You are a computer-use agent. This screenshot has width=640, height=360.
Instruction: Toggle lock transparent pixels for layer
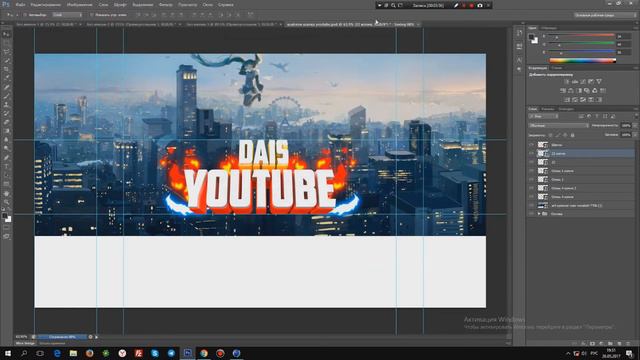coord(551,135)
